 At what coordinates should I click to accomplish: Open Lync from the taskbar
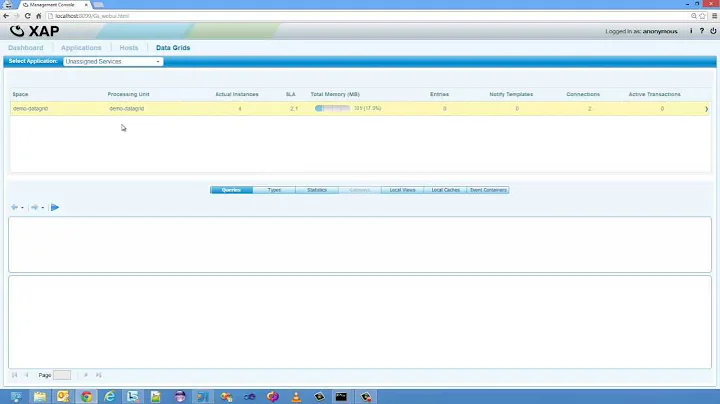133,397
